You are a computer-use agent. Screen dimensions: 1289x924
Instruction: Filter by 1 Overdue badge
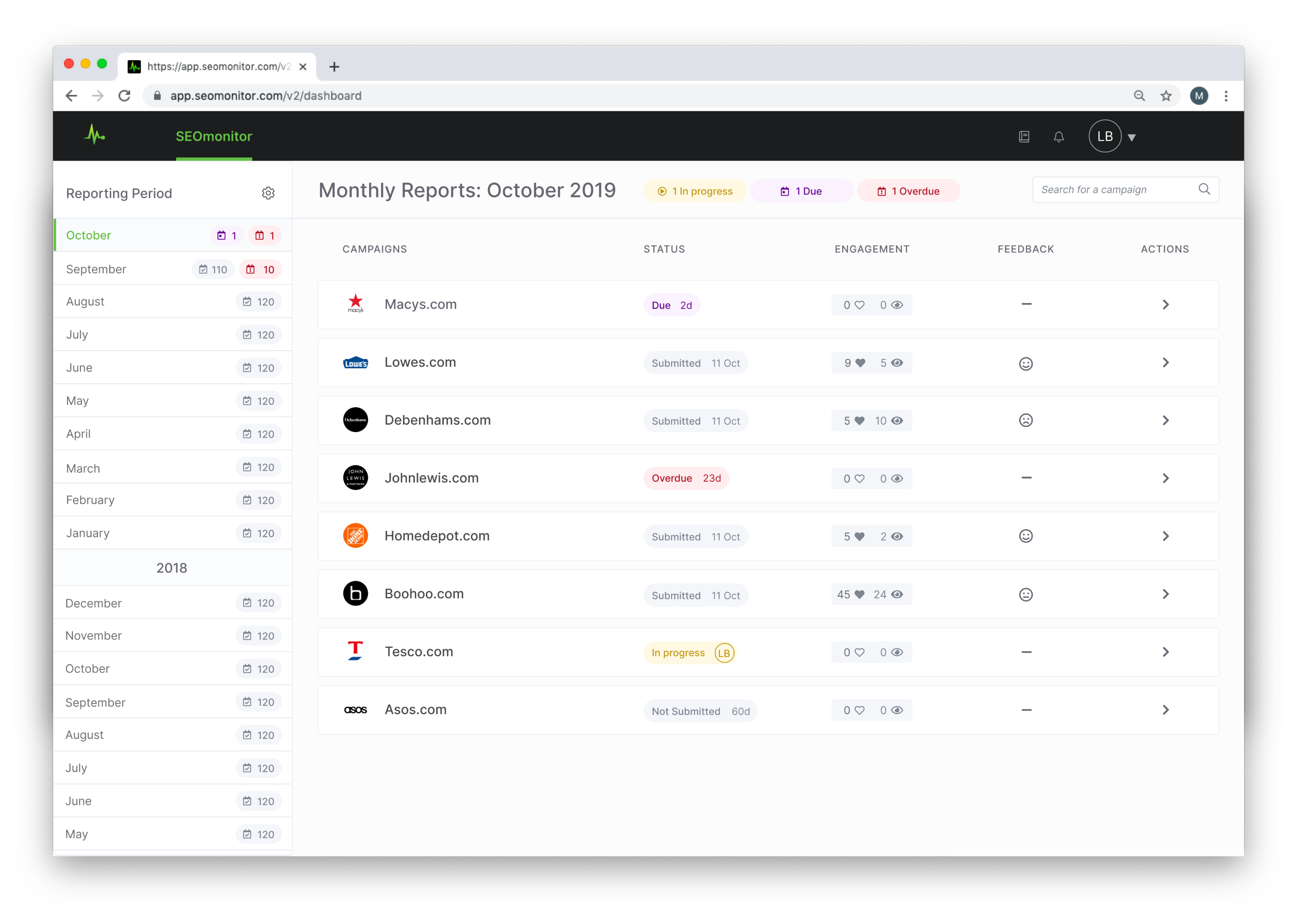coord(908,191)
